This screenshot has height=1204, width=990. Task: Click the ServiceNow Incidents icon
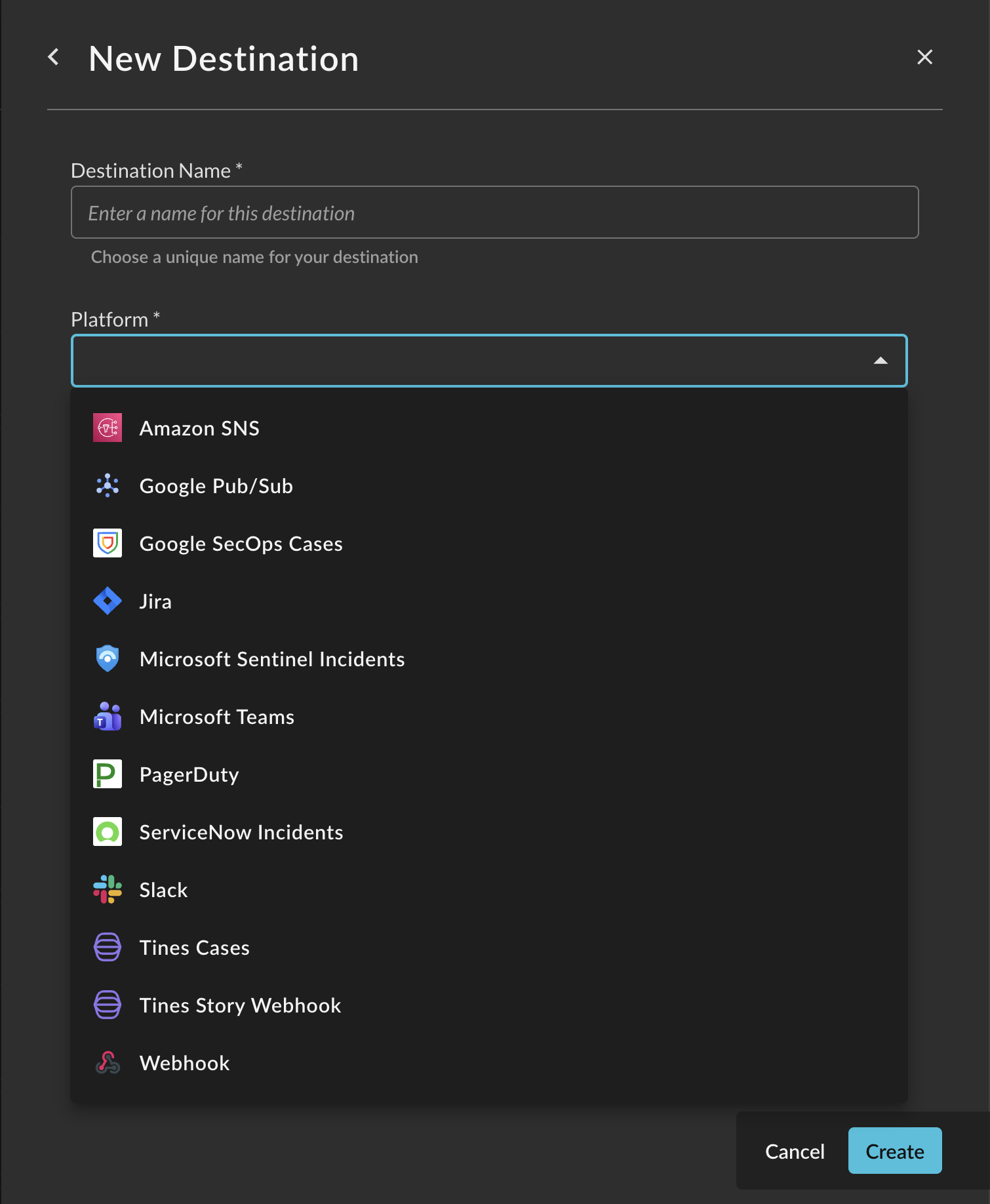tap(108, 832)
